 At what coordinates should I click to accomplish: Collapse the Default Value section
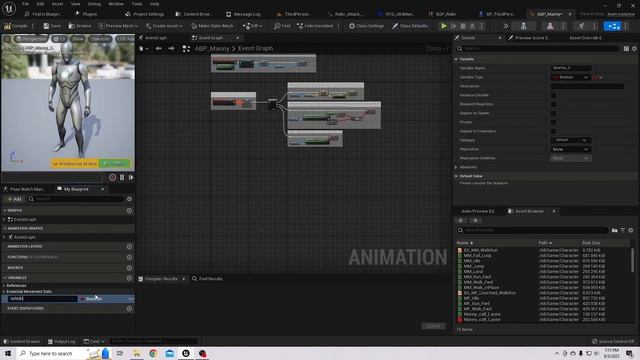tap(457, 176)
